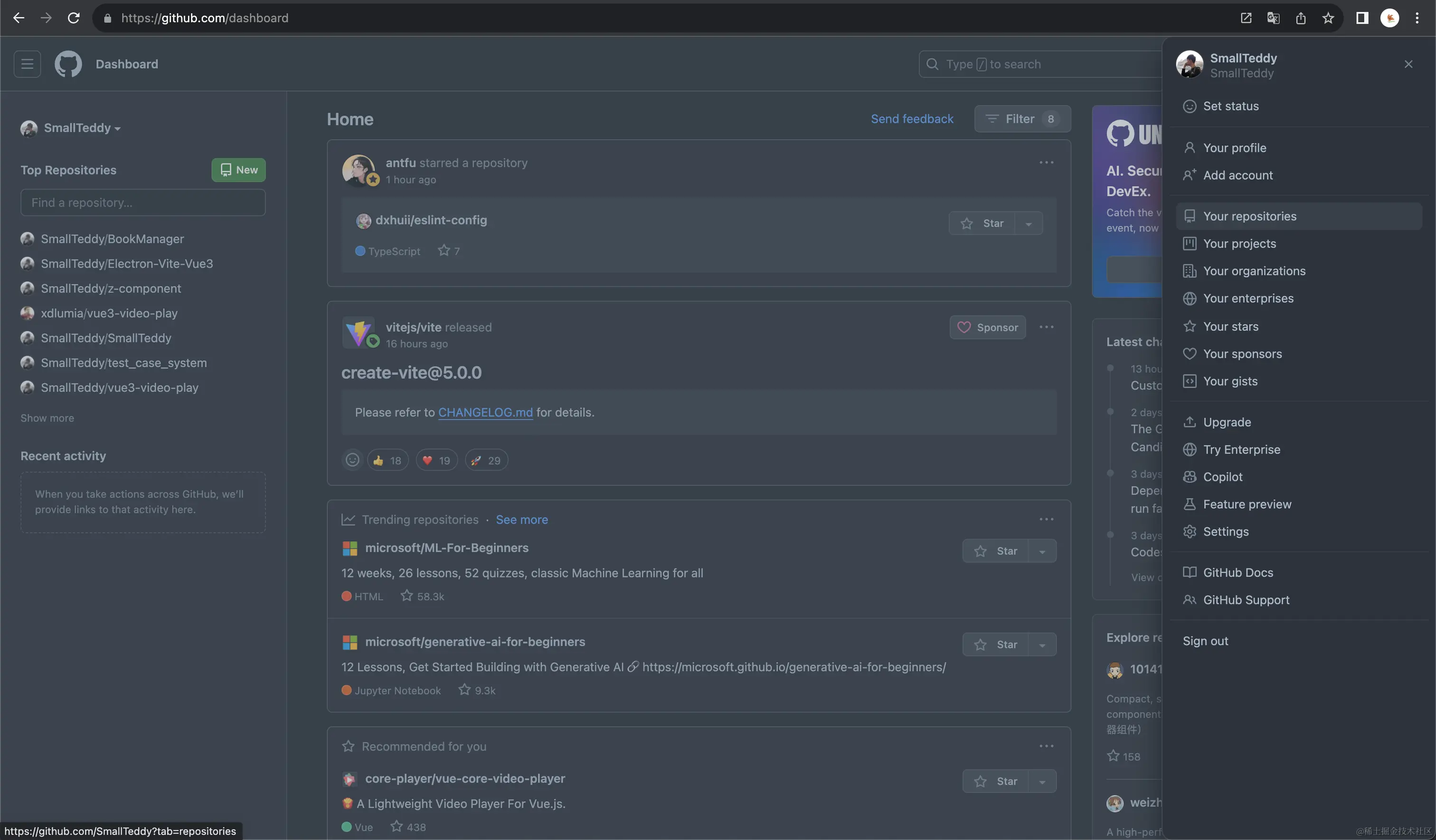Star the dxhuii/eslint-config repository
The image size is (1436, 840).
coord(982,223)
